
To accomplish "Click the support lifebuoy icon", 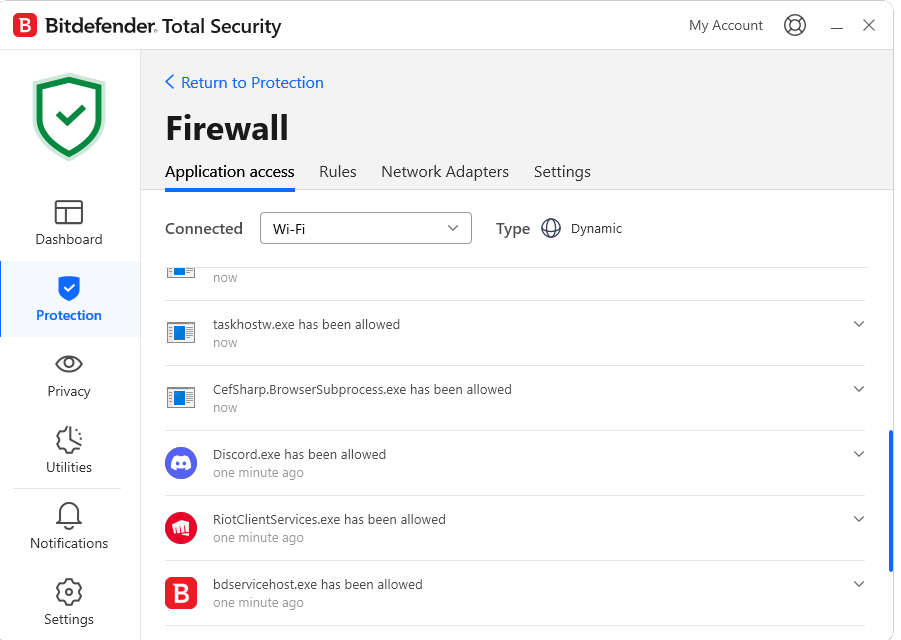I will tap(795, 25).
